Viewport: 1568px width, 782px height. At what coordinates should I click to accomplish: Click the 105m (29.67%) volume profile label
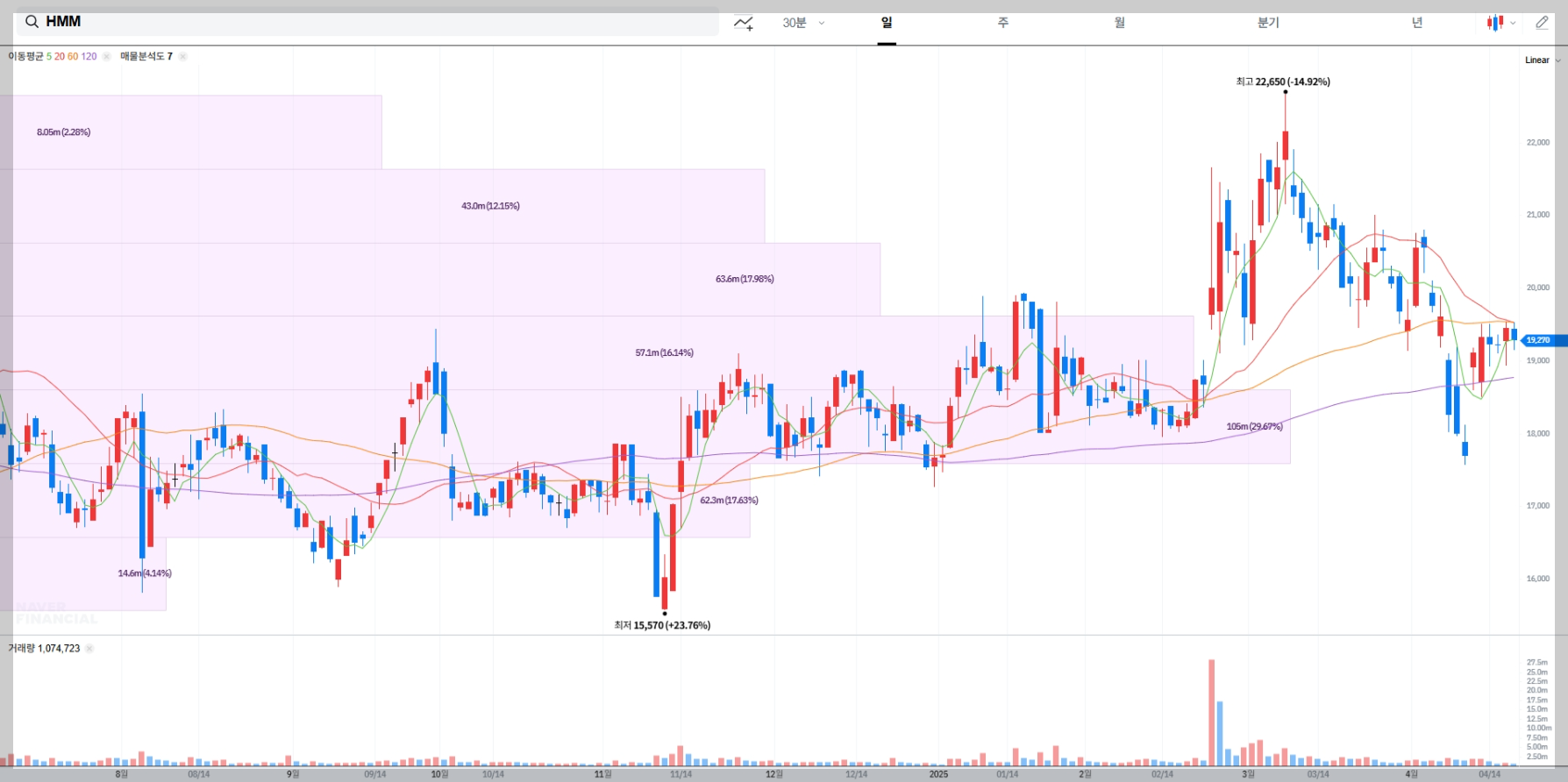(1254, 427)
